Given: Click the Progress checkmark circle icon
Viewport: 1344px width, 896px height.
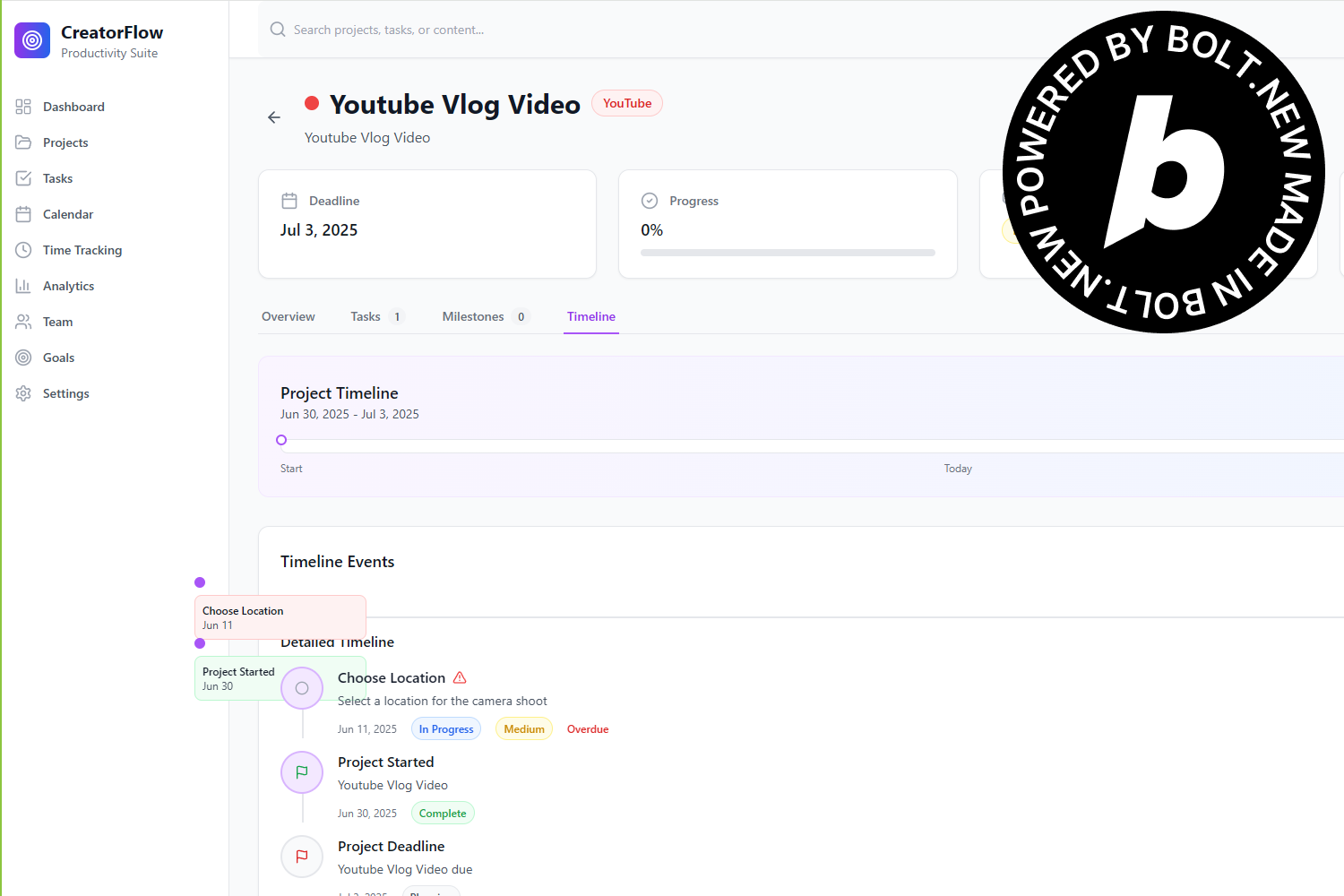Looking at the screenshot, I should point(650,201).
